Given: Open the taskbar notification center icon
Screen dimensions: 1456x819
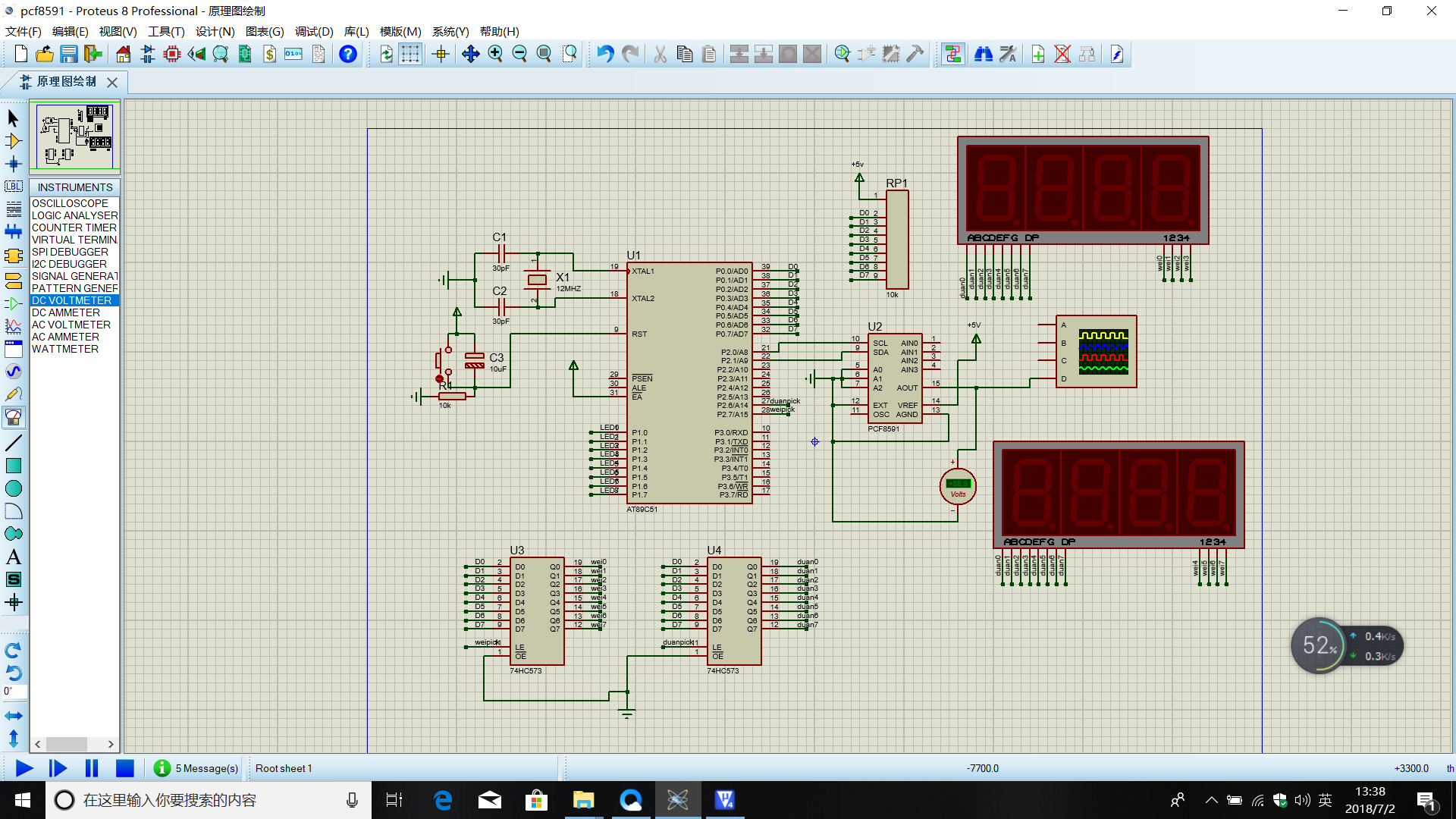Looking at the screenshot, I should coord(1426,801).
